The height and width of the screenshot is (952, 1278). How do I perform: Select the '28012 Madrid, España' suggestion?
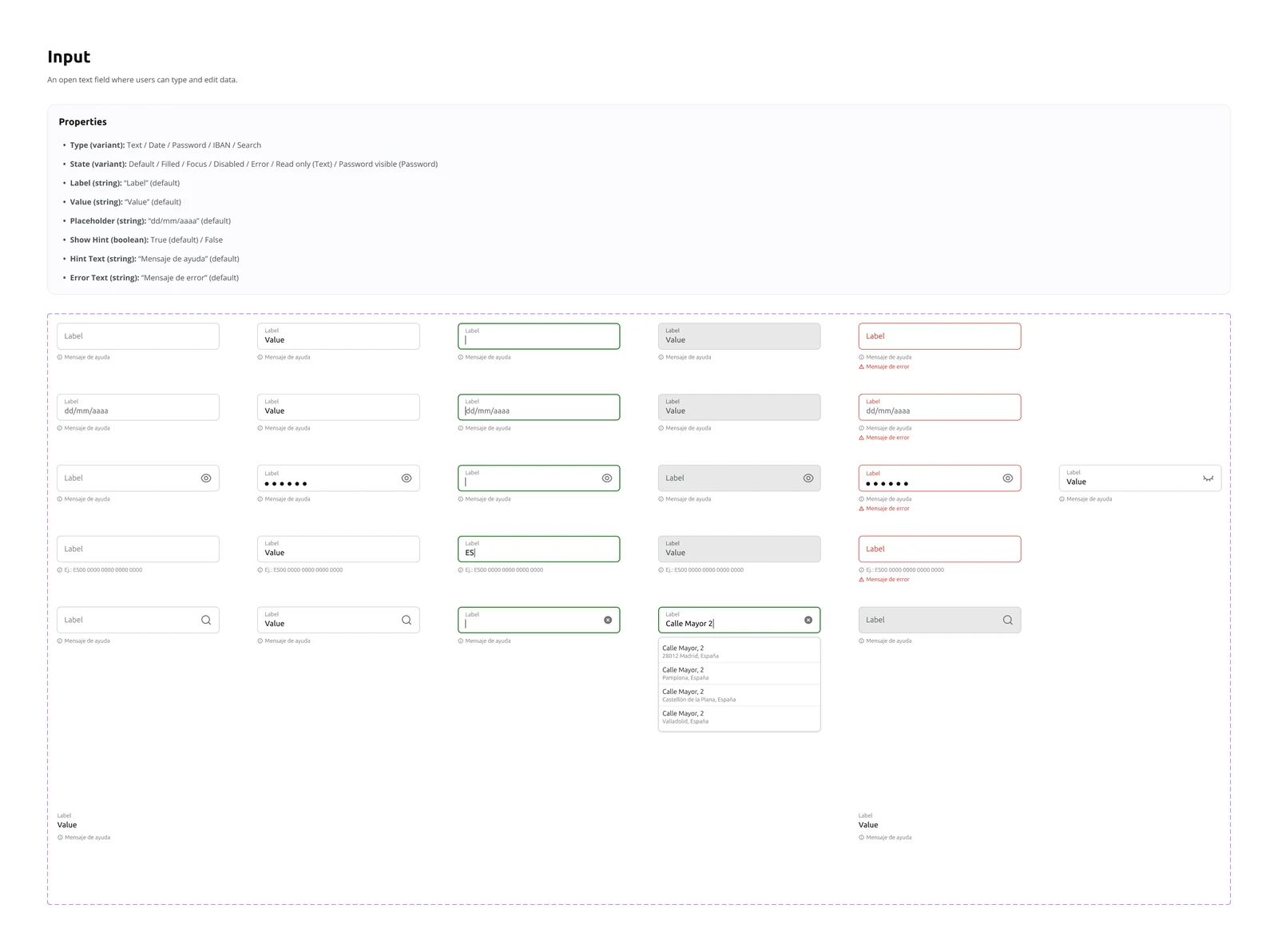(739, 652)
